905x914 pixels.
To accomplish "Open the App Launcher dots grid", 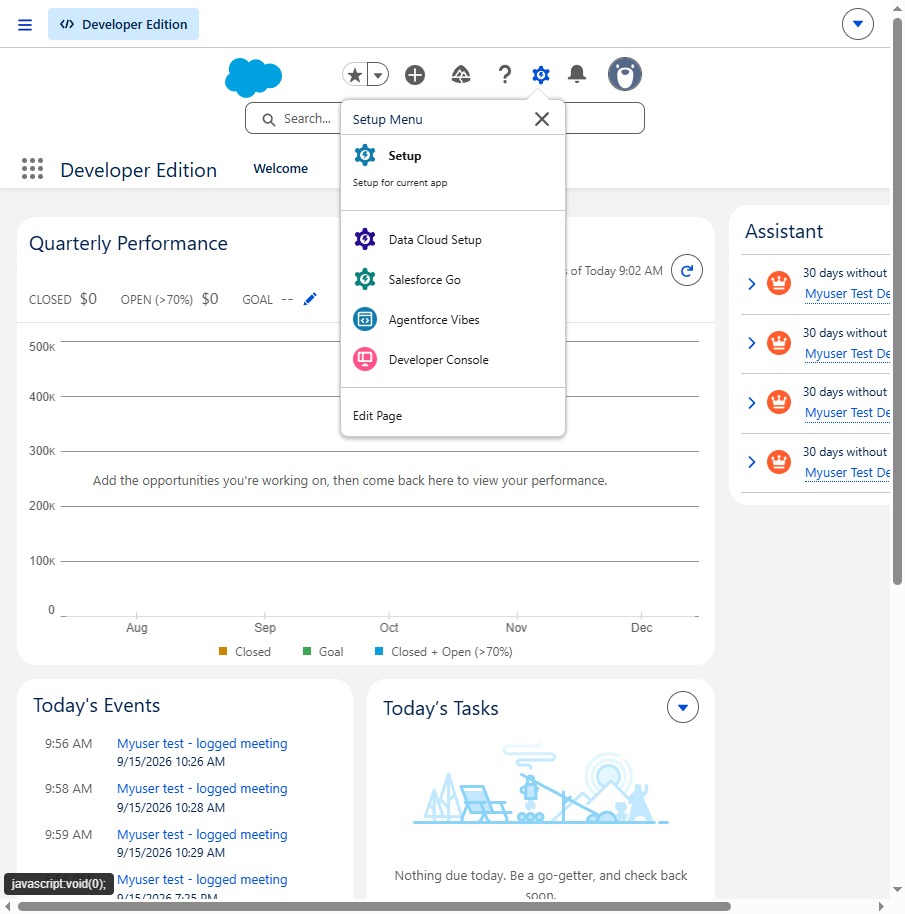I will click(x=33, y=168).
